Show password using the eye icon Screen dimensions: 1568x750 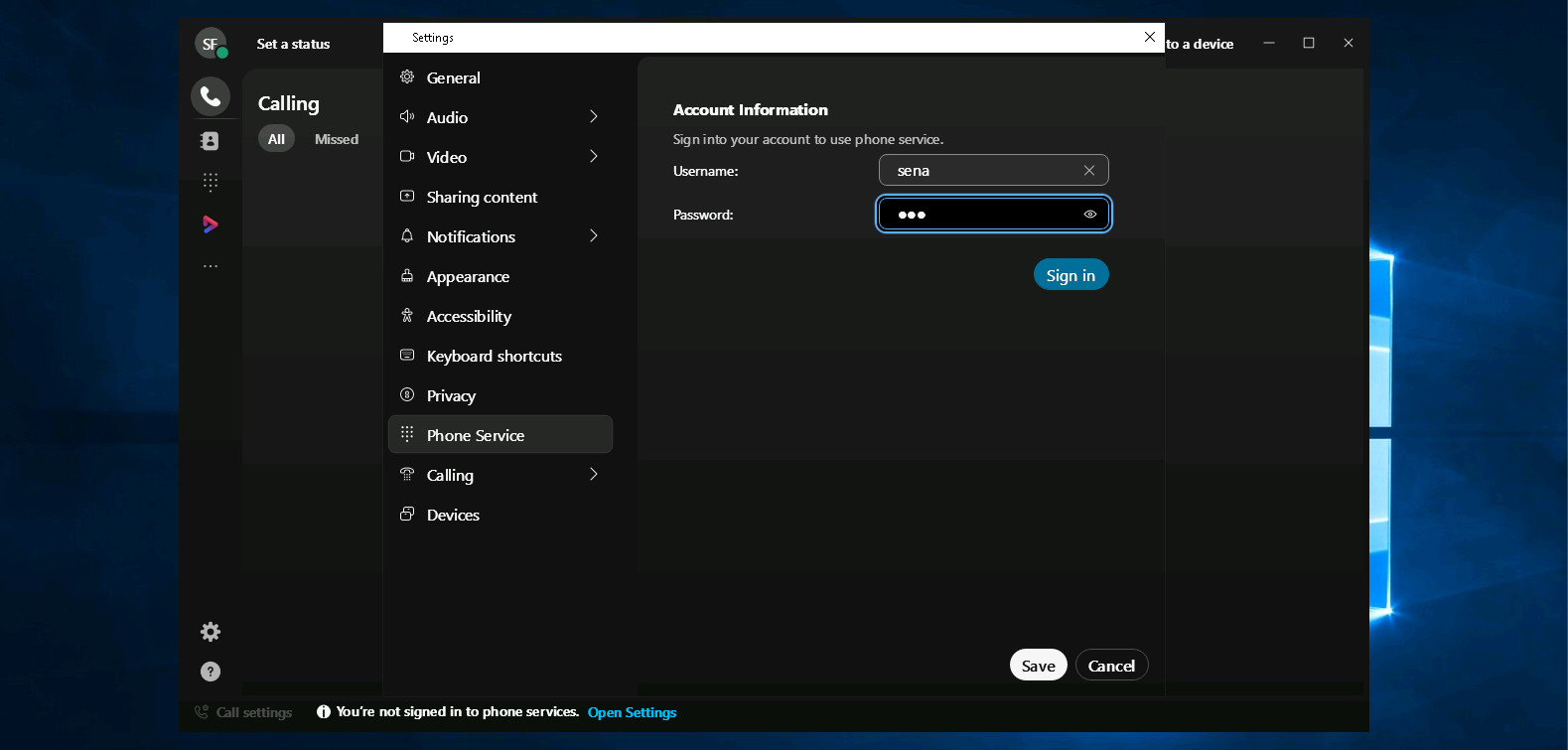tap(1090, 215)
